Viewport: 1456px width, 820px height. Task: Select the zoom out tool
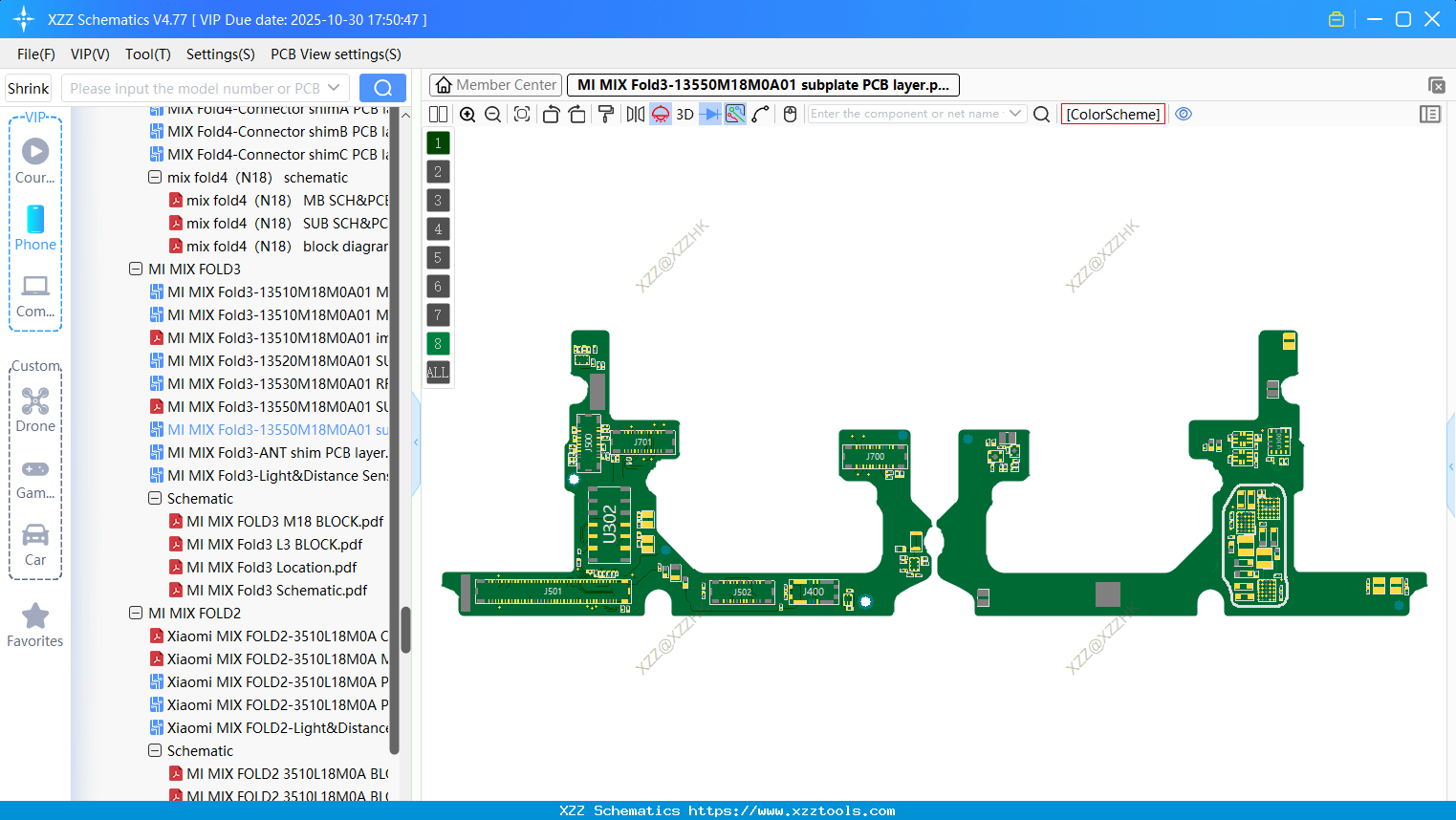tap(492, 114)
